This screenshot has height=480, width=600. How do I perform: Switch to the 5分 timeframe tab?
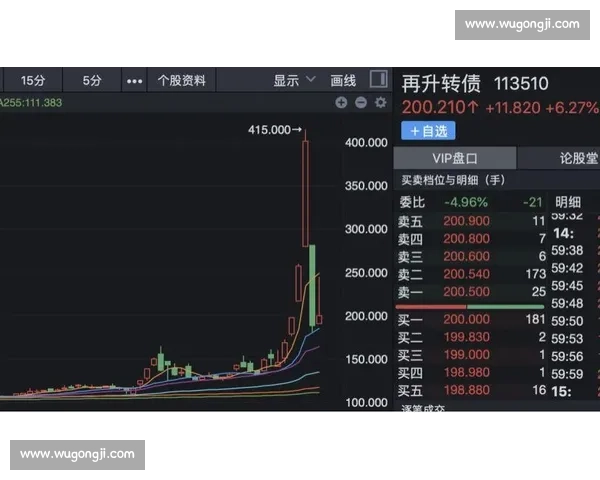coord(92,81)
